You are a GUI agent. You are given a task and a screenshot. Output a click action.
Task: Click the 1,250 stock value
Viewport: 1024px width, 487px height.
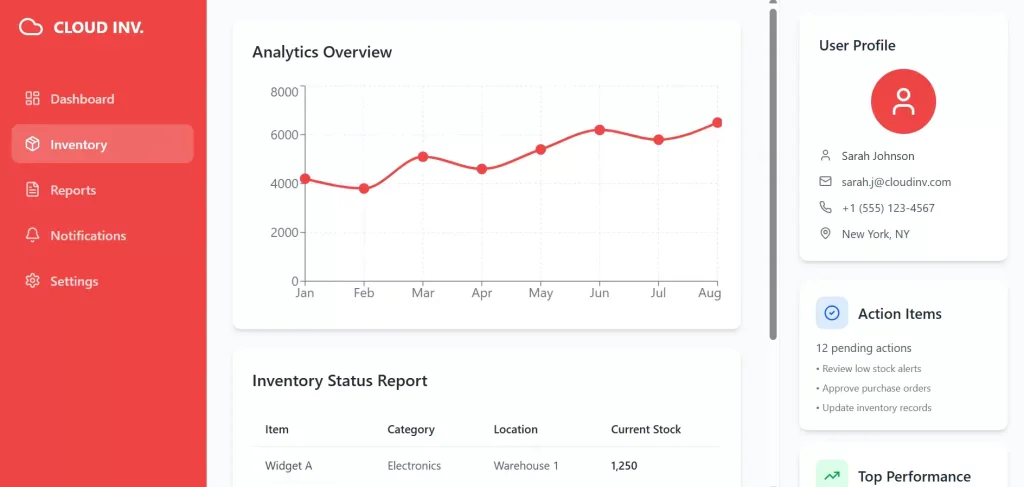pyautogui.click(x=624, y=466)
